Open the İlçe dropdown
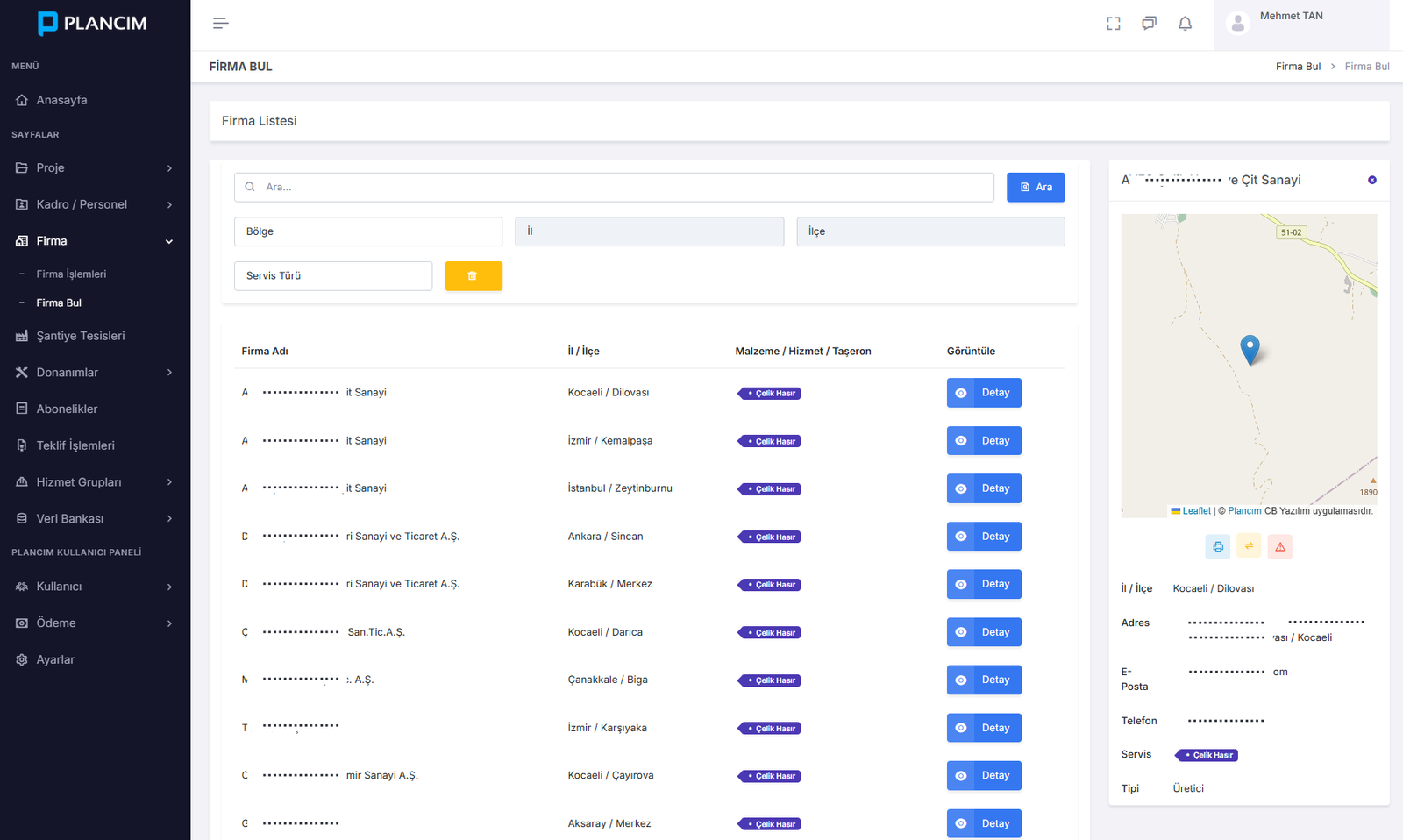 (x=930, y=231)
